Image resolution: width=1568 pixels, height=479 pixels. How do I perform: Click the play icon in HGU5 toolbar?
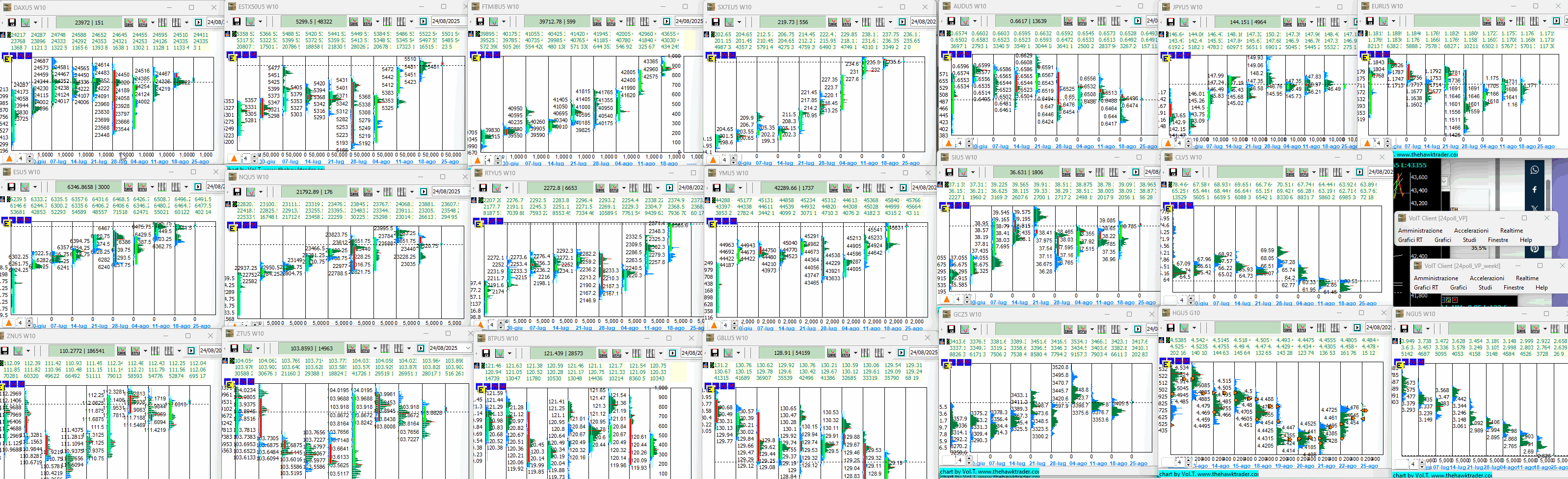(x=1357, y=328)
